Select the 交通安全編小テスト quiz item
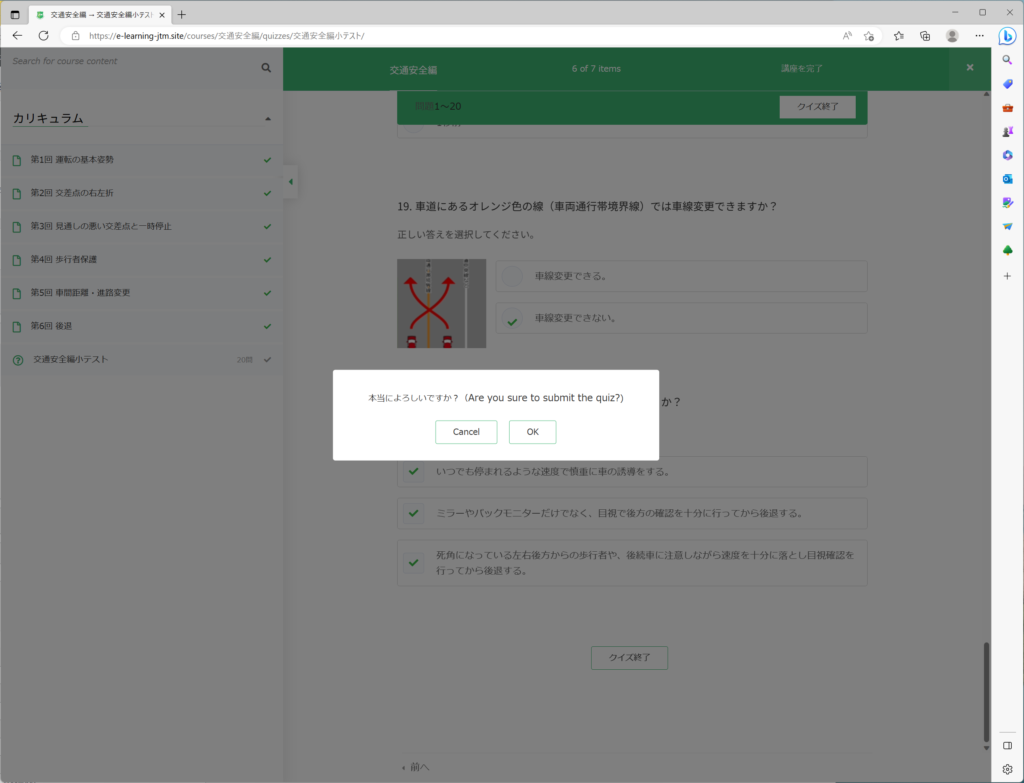The height and width of the screenshot is (783, 1024). pyautogui.click(x=71, y=359)
